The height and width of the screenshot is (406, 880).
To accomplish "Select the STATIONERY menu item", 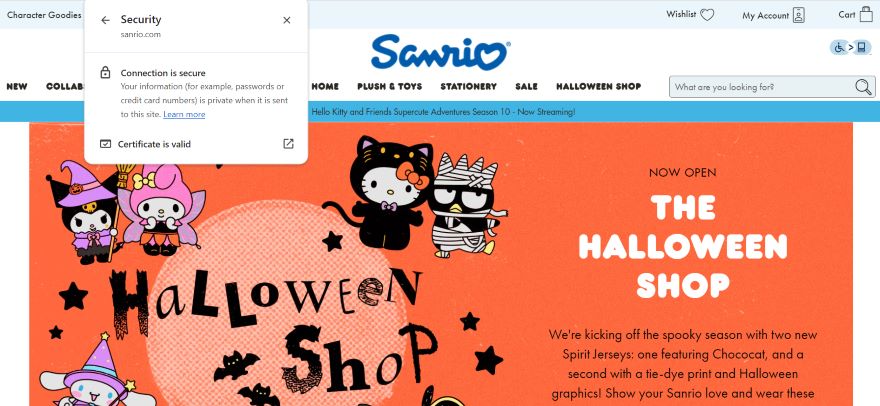I will (469, 86).
